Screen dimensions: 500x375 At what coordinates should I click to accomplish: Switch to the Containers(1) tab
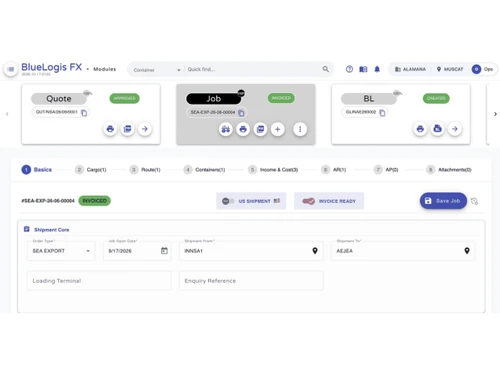(205, 170)
